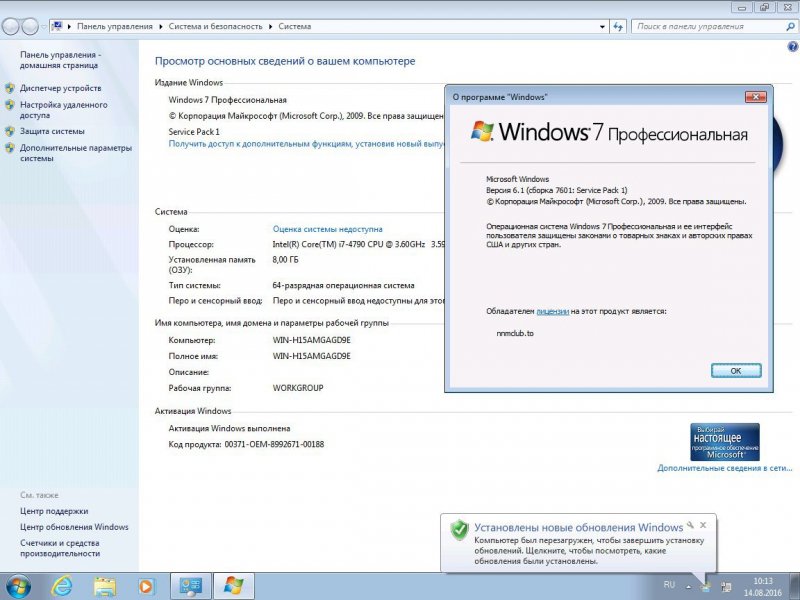Expand the address bar previous locations dropdown
Screen dimensions: 800x600
(602, 27)
